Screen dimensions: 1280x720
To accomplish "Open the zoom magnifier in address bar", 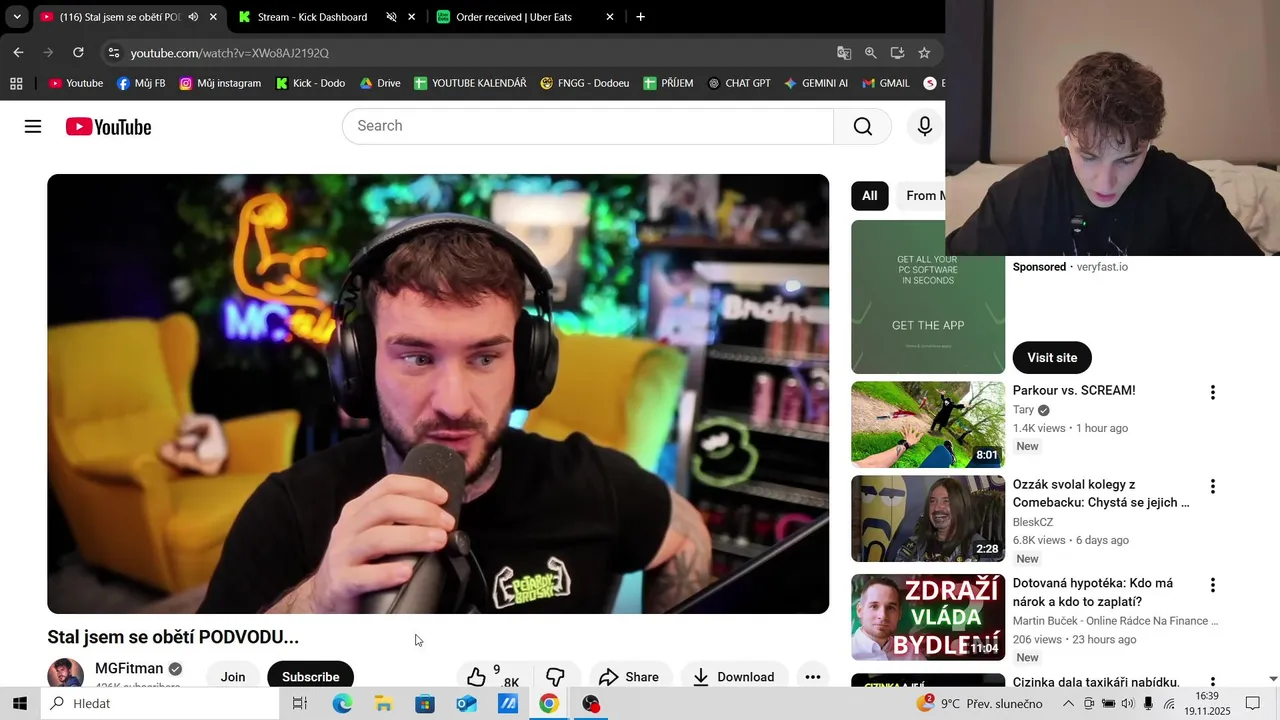I will (871, 53).
